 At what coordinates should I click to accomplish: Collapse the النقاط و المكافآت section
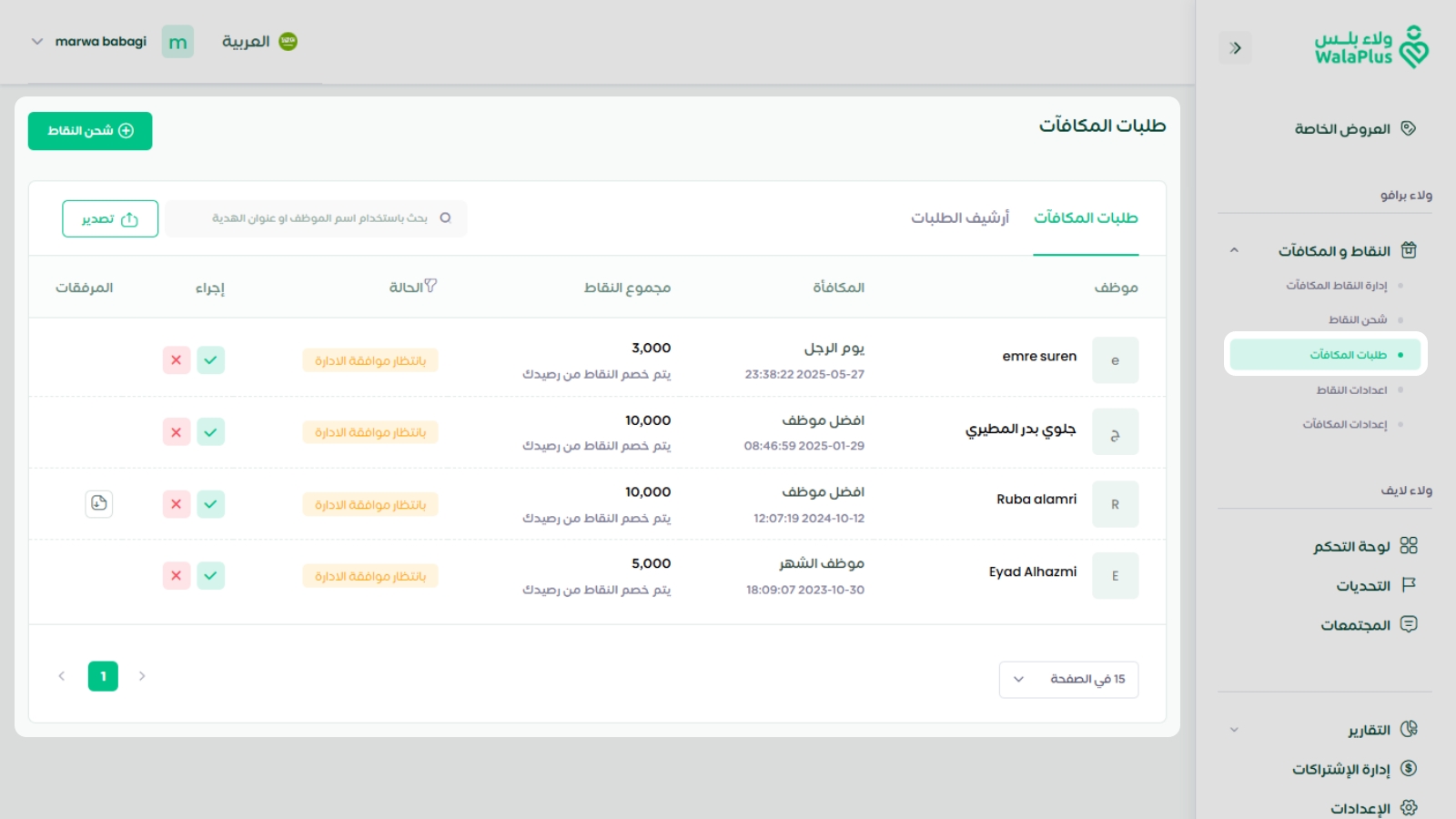(1234, 250)
